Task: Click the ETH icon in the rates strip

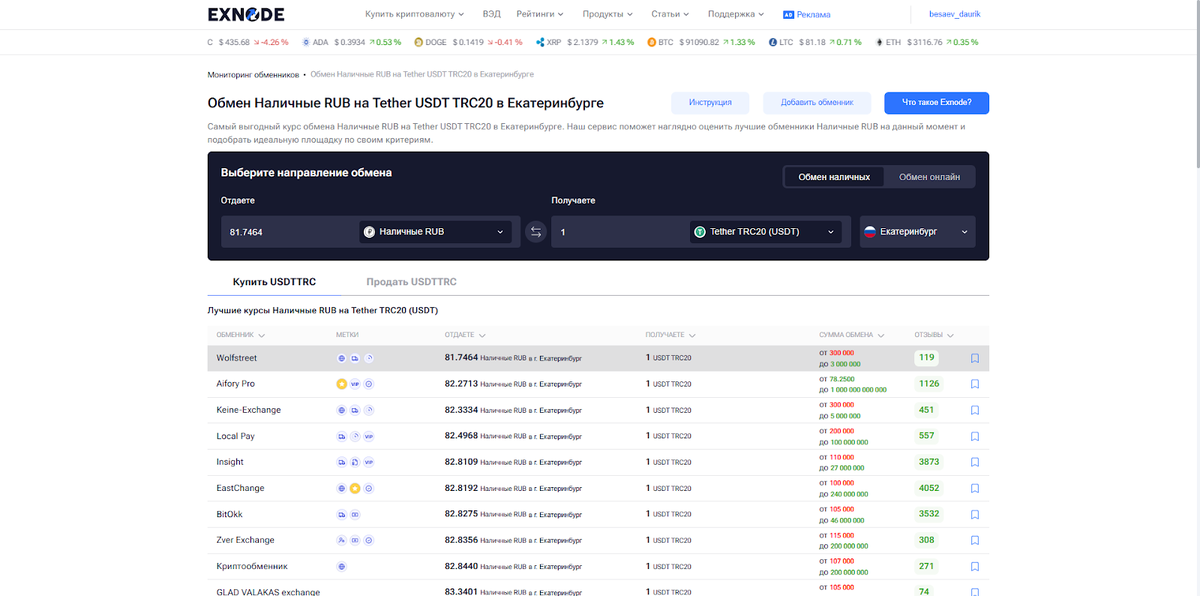Action: click(x=878, y=43)
